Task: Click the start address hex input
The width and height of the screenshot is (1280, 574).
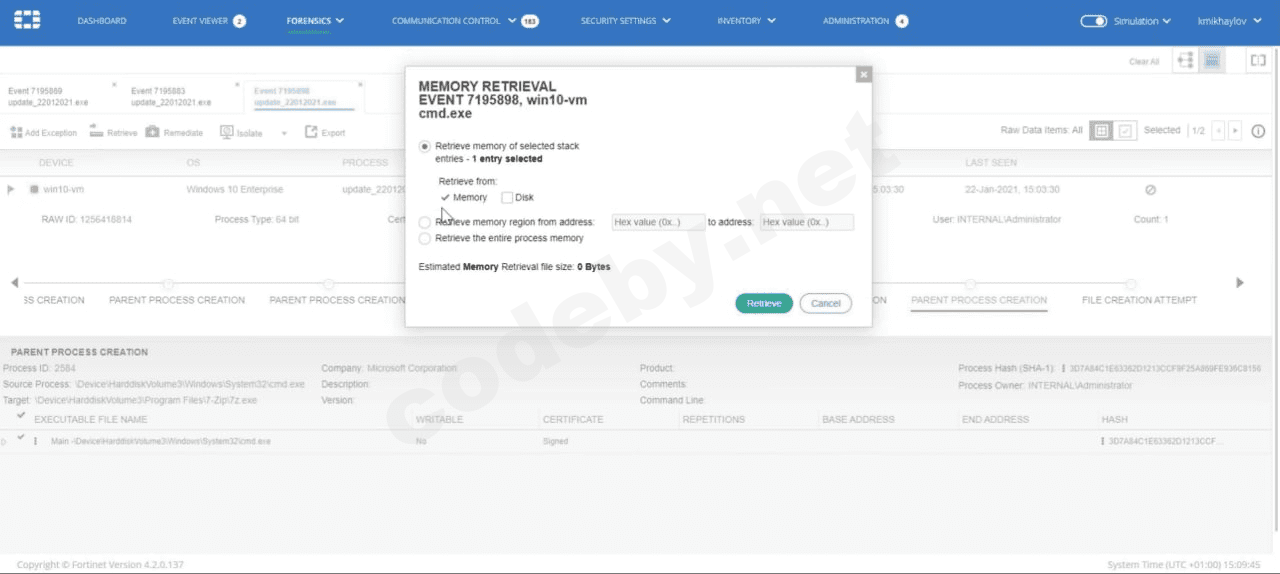Action: [x=657, y=222]
